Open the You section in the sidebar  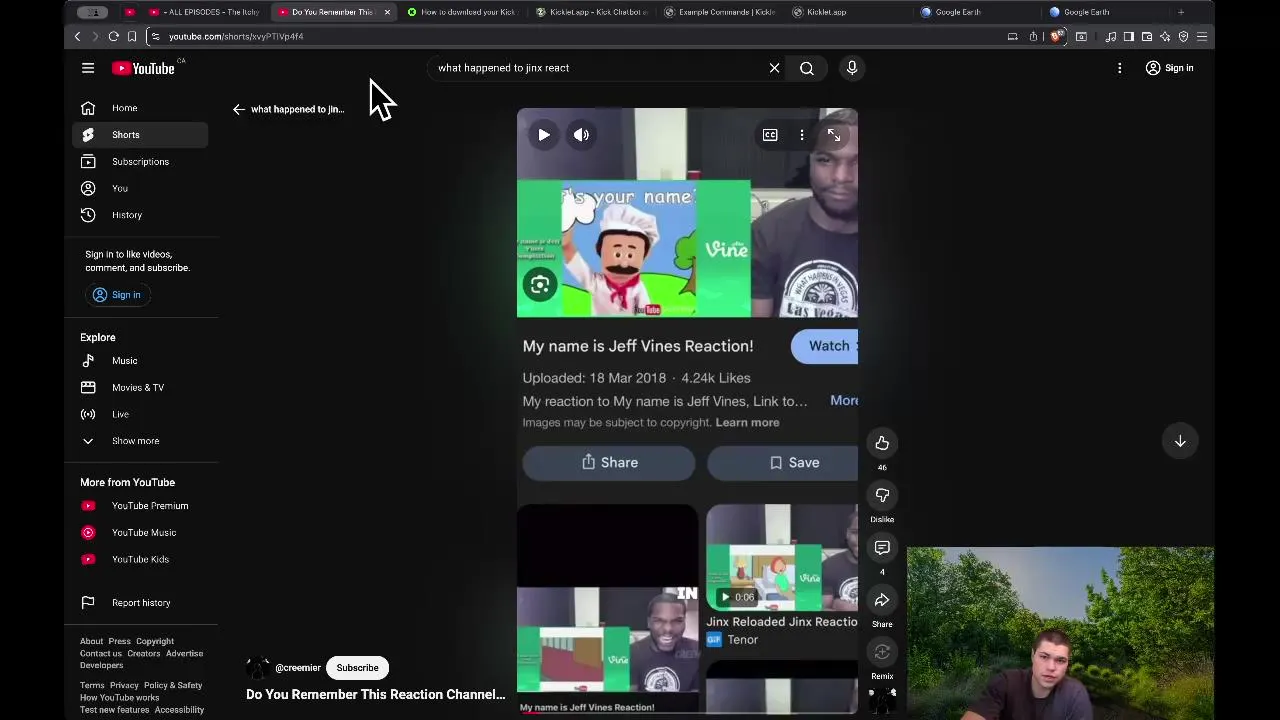140,188
